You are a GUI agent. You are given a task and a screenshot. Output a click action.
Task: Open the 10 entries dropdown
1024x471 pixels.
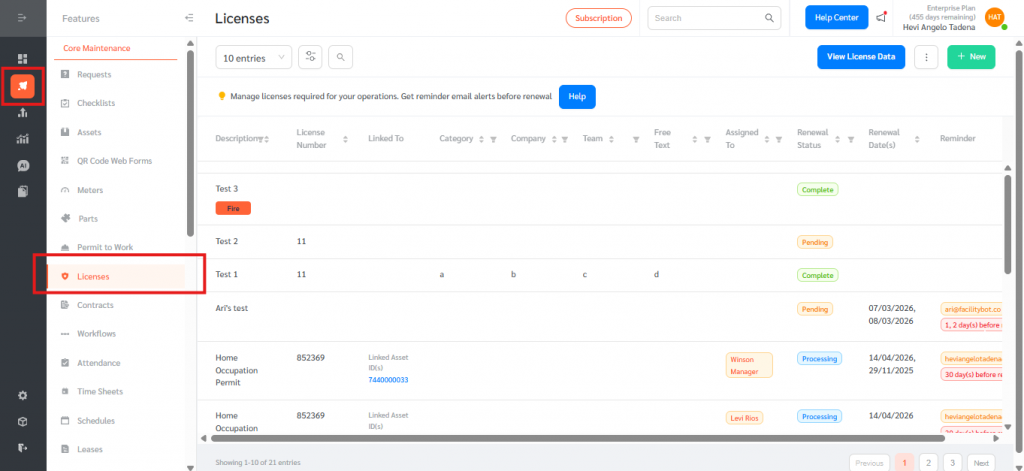click(x=253, y=58)
